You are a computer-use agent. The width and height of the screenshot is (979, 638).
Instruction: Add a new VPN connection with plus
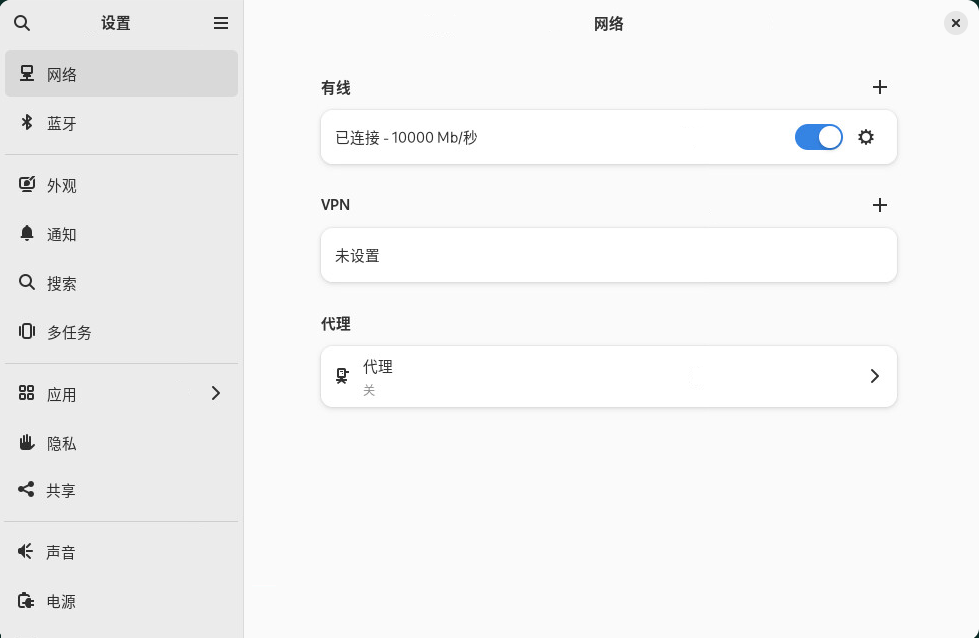tap(879, 205)
